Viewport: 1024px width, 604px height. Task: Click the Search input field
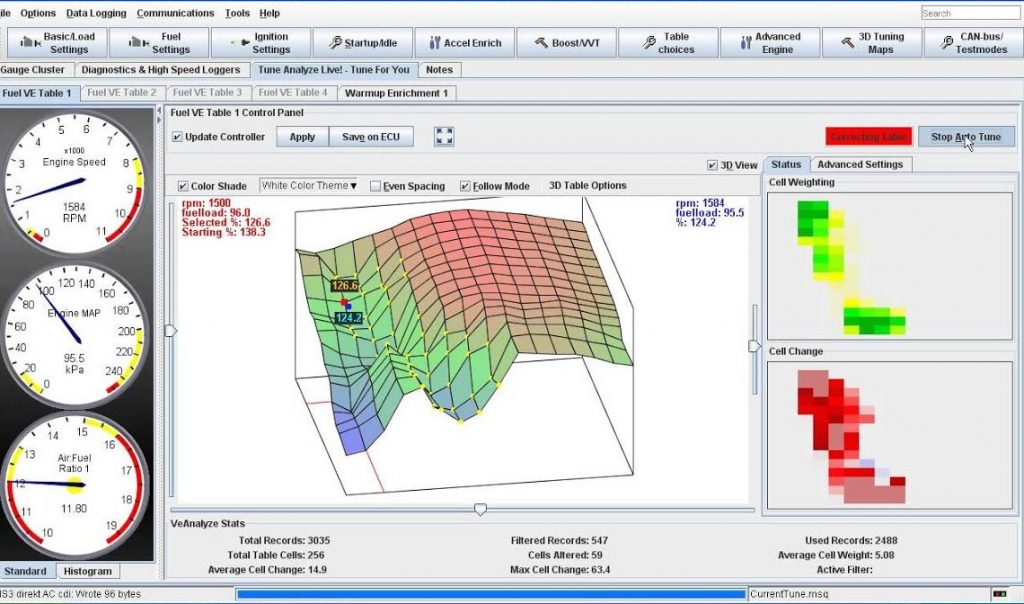pos(968,13)
